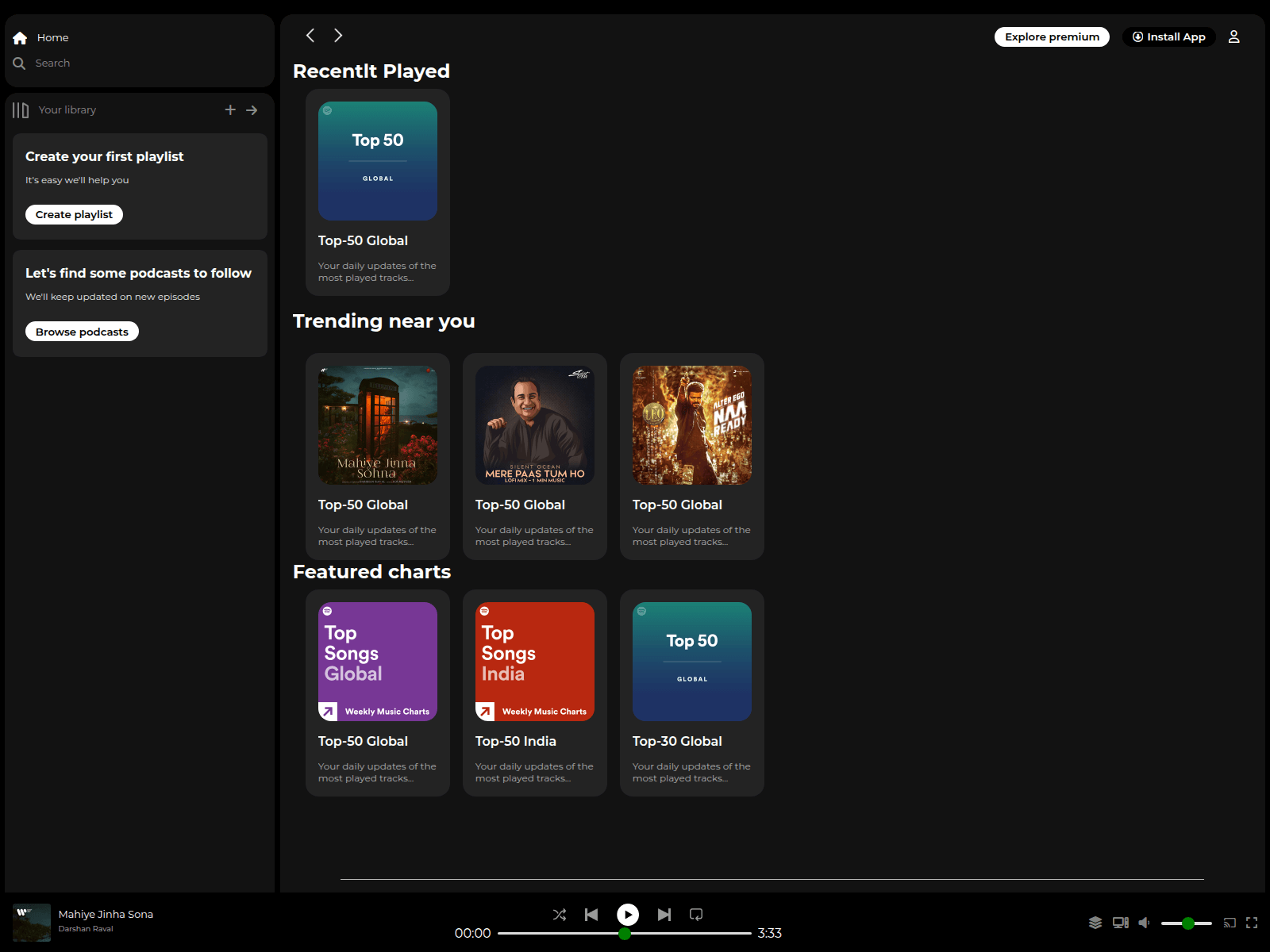1270x952 pixels.
Task: Seek on the song progress bar
Action: (x=625, y=934)
